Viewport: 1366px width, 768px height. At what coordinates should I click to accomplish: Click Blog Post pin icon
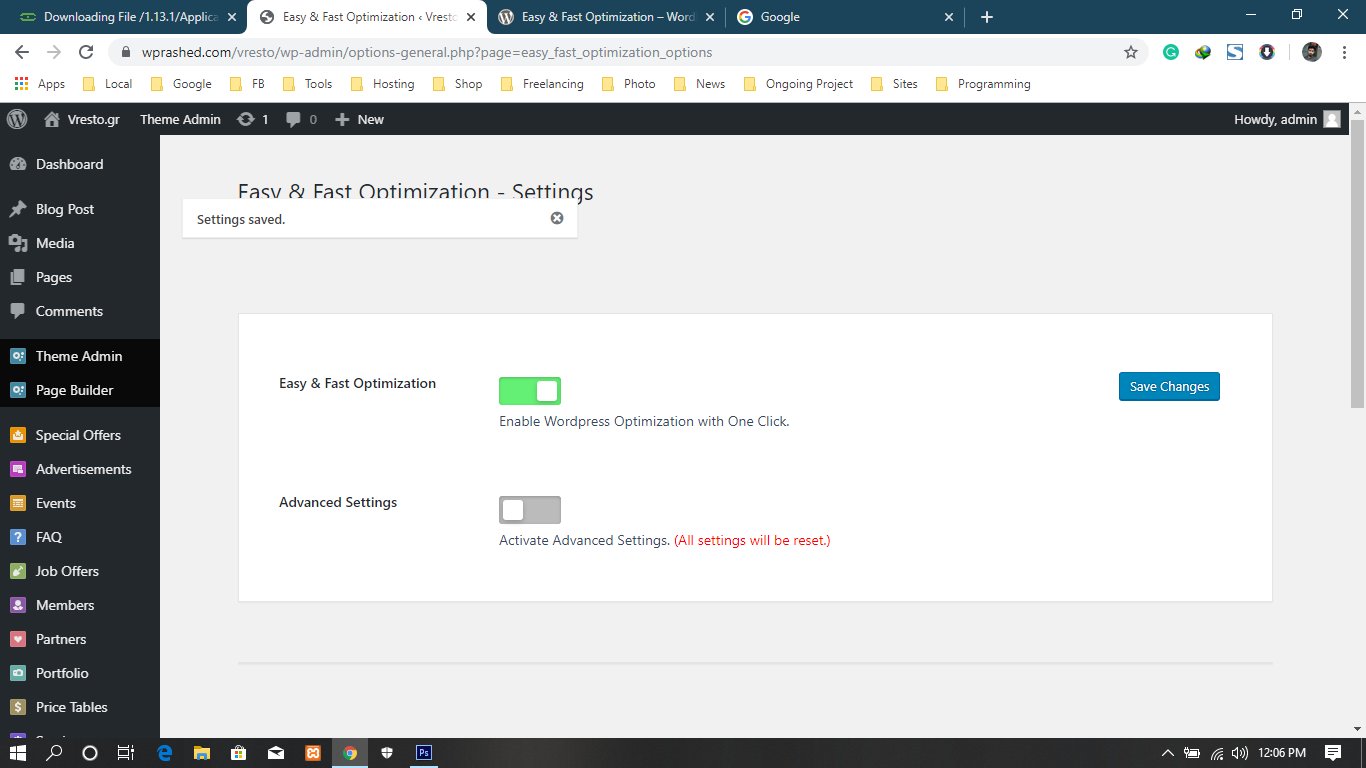(x=18, y=209)
